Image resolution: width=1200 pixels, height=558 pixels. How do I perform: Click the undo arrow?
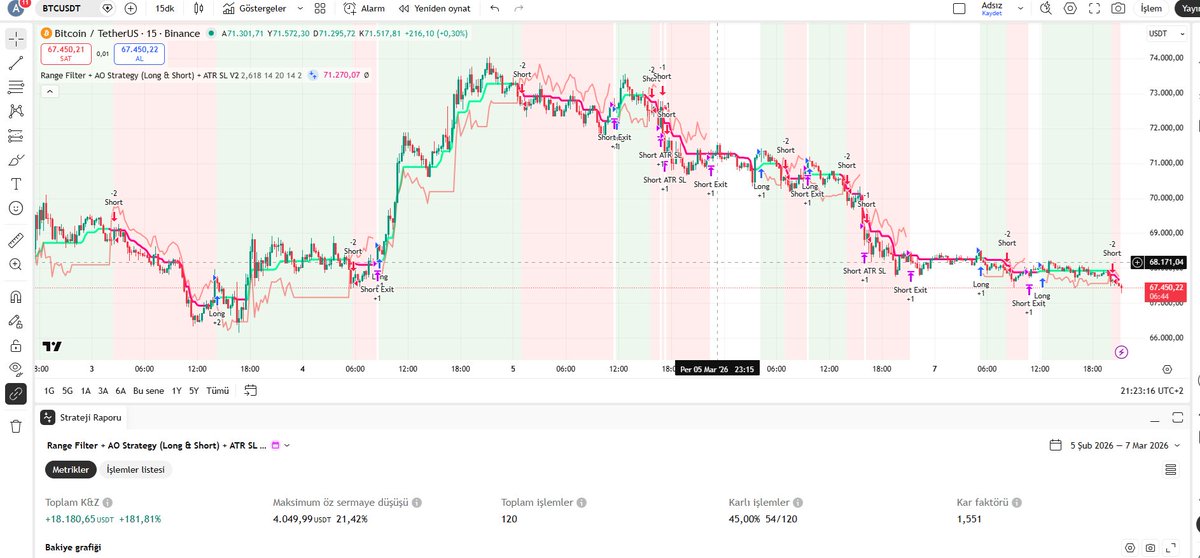point(495,9)
